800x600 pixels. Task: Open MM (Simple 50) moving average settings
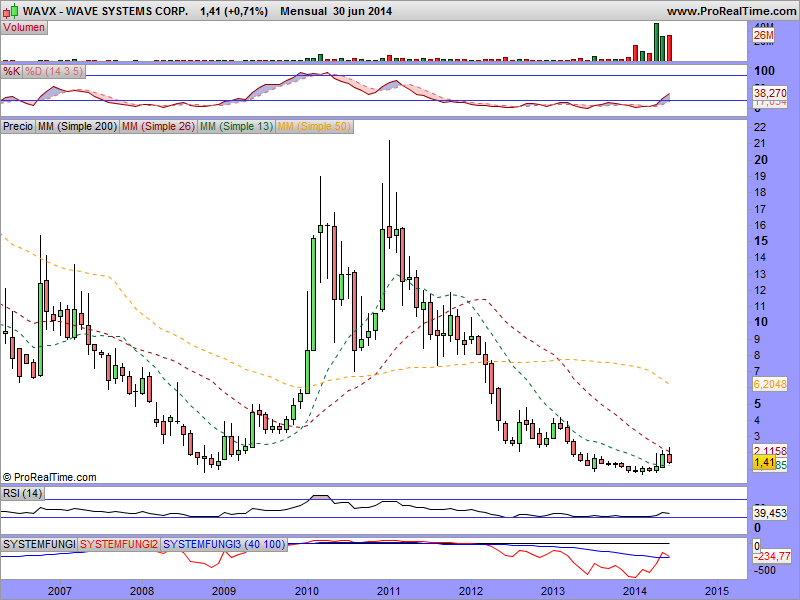[x=314, y=126]
